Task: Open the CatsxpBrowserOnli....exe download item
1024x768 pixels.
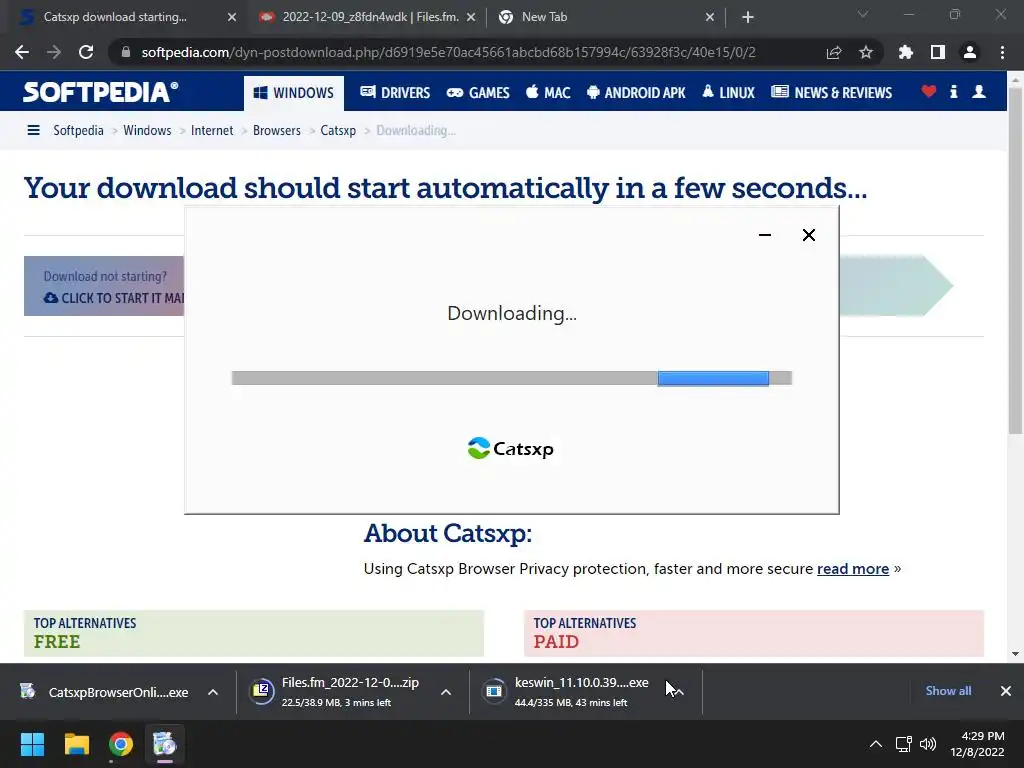Action: tap(106, 692)
